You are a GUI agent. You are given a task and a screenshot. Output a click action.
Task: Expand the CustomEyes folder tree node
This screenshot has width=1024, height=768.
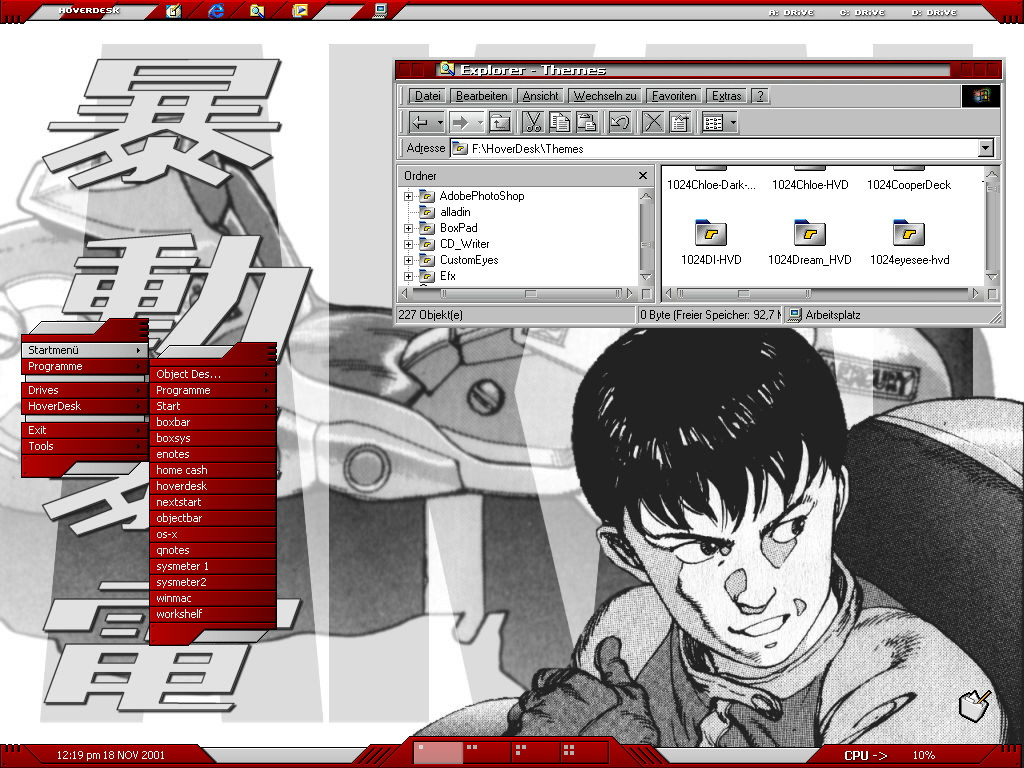(x=408, y=260)
